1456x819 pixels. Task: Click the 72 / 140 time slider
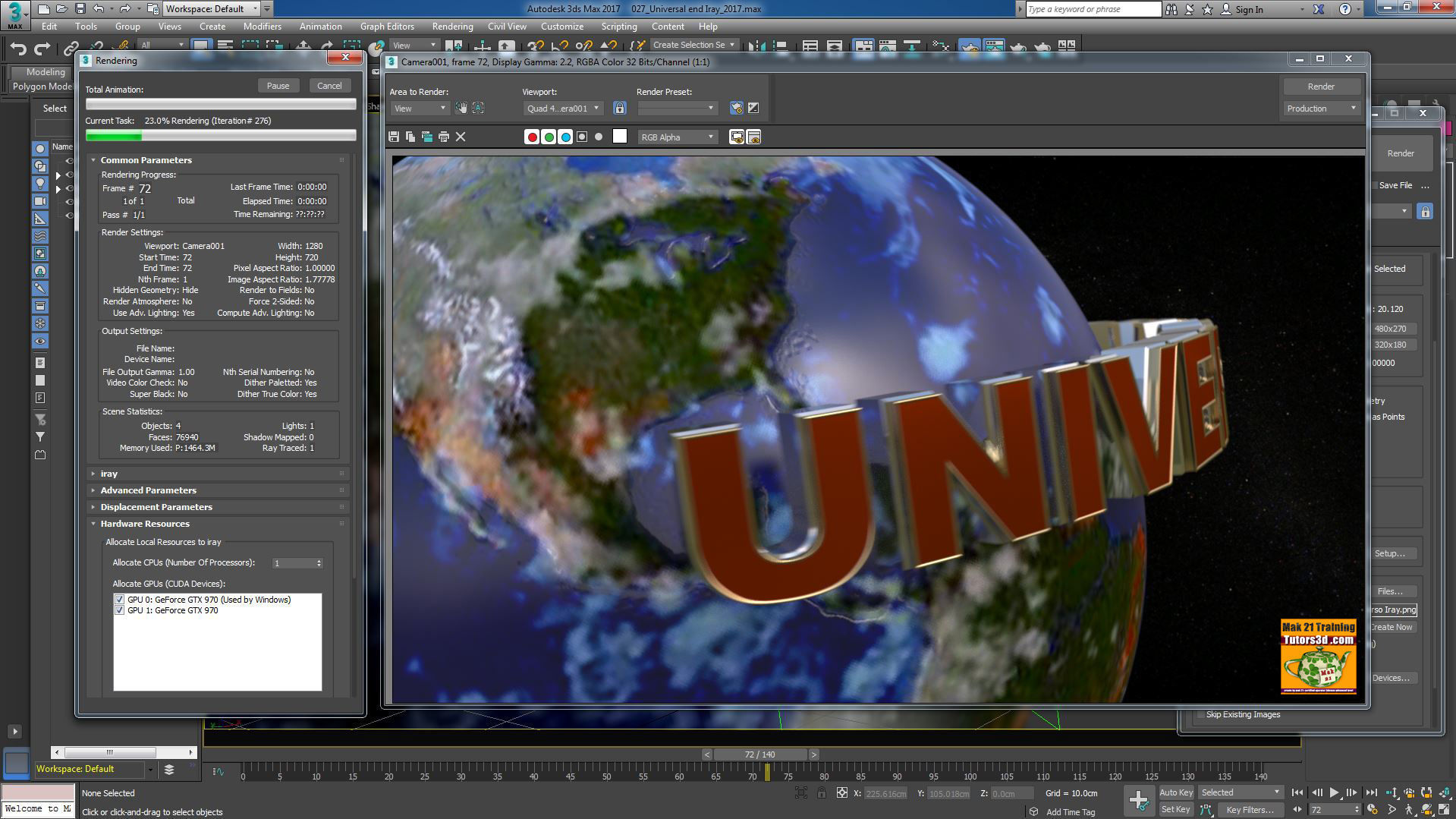(760, 754)
